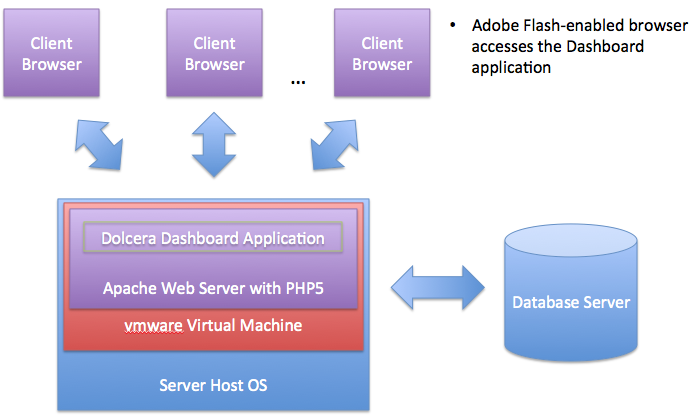Select the word application in the note
Image resolution: width=692 pixels, height=418 pixels.
coord(512,69)
